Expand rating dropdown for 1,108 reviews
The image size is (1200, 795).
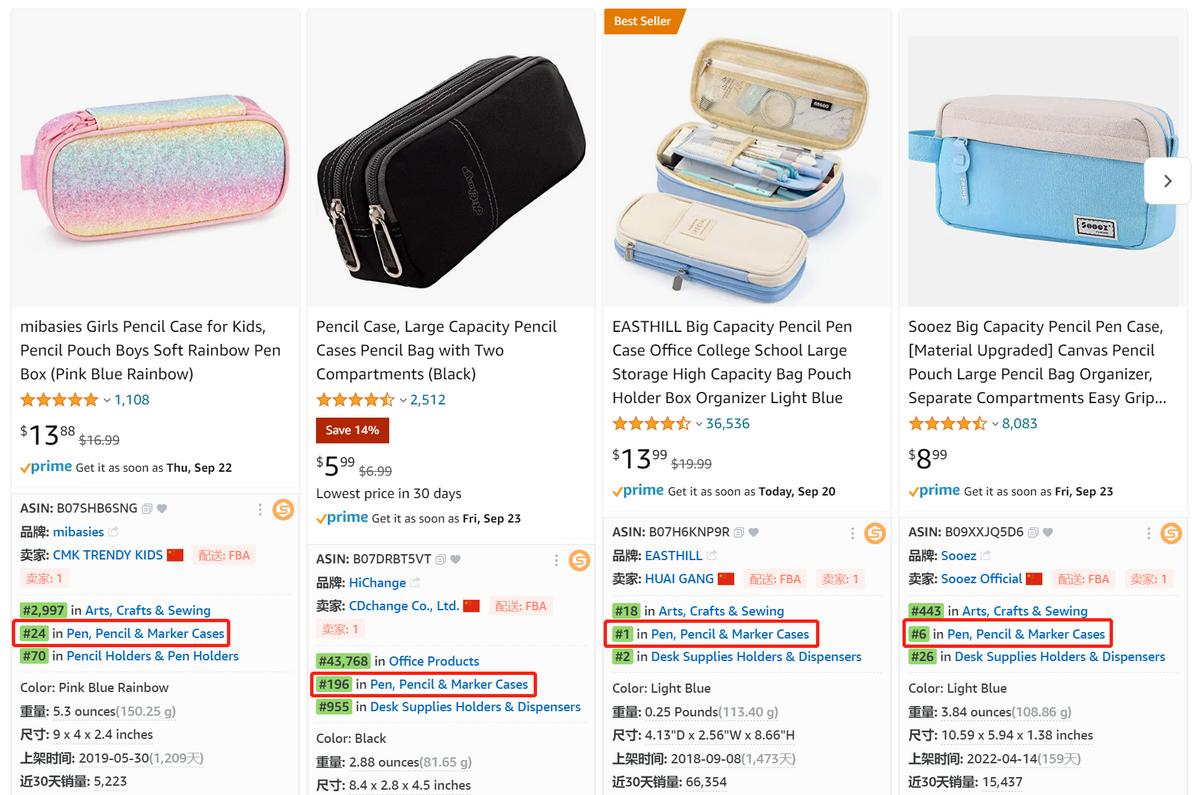tap(107, 400)
